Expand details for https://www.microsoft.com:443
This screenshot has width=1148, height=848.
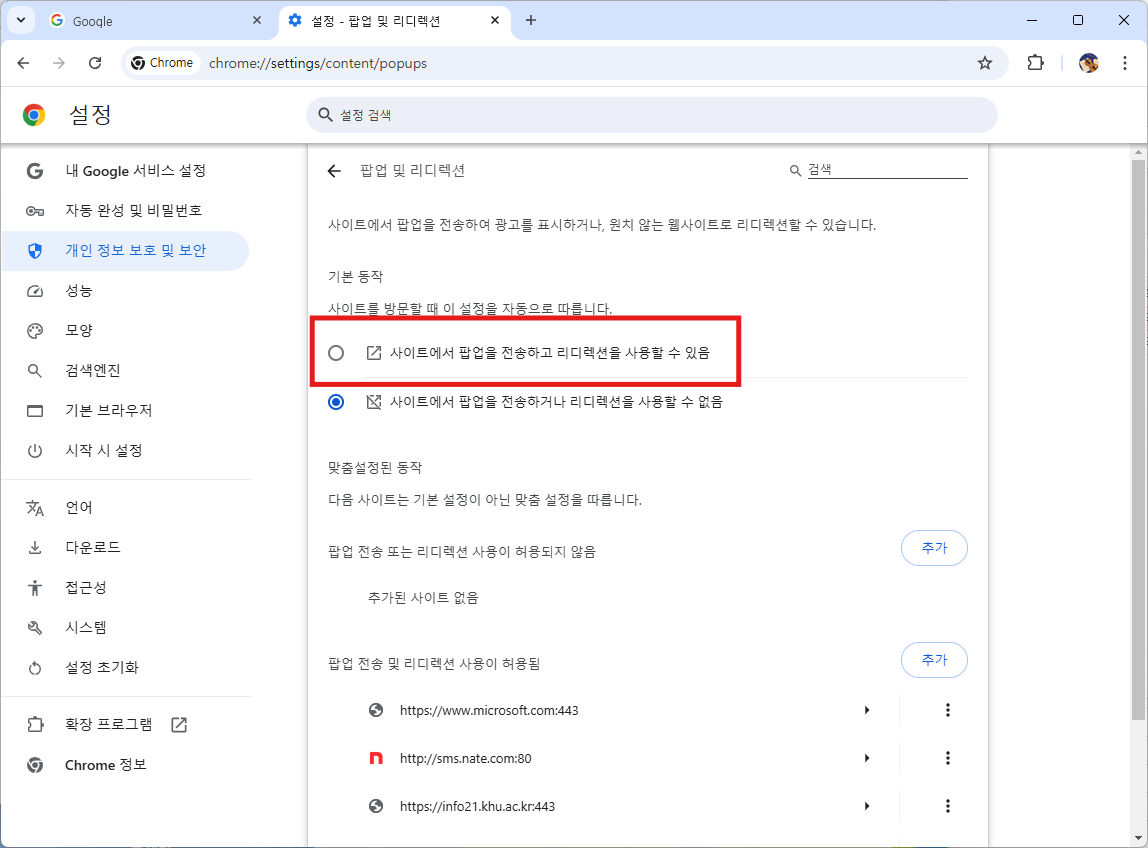[867, 710]
